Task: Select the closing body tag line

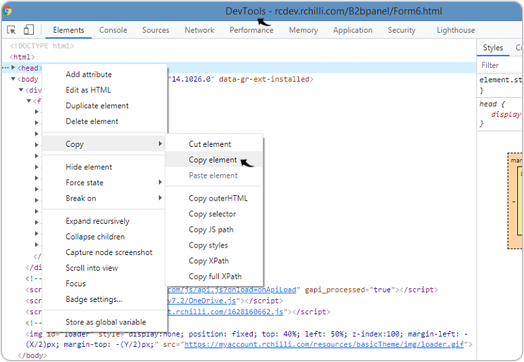Action: pyautogui.click(x=32, y=355)
